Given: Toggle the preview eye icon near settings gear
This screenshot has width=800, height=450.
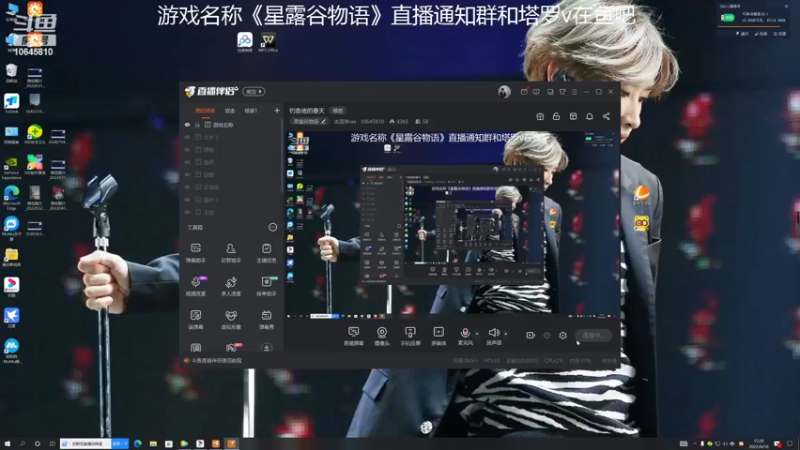Looking at the screenshot, I should (546, 335).
